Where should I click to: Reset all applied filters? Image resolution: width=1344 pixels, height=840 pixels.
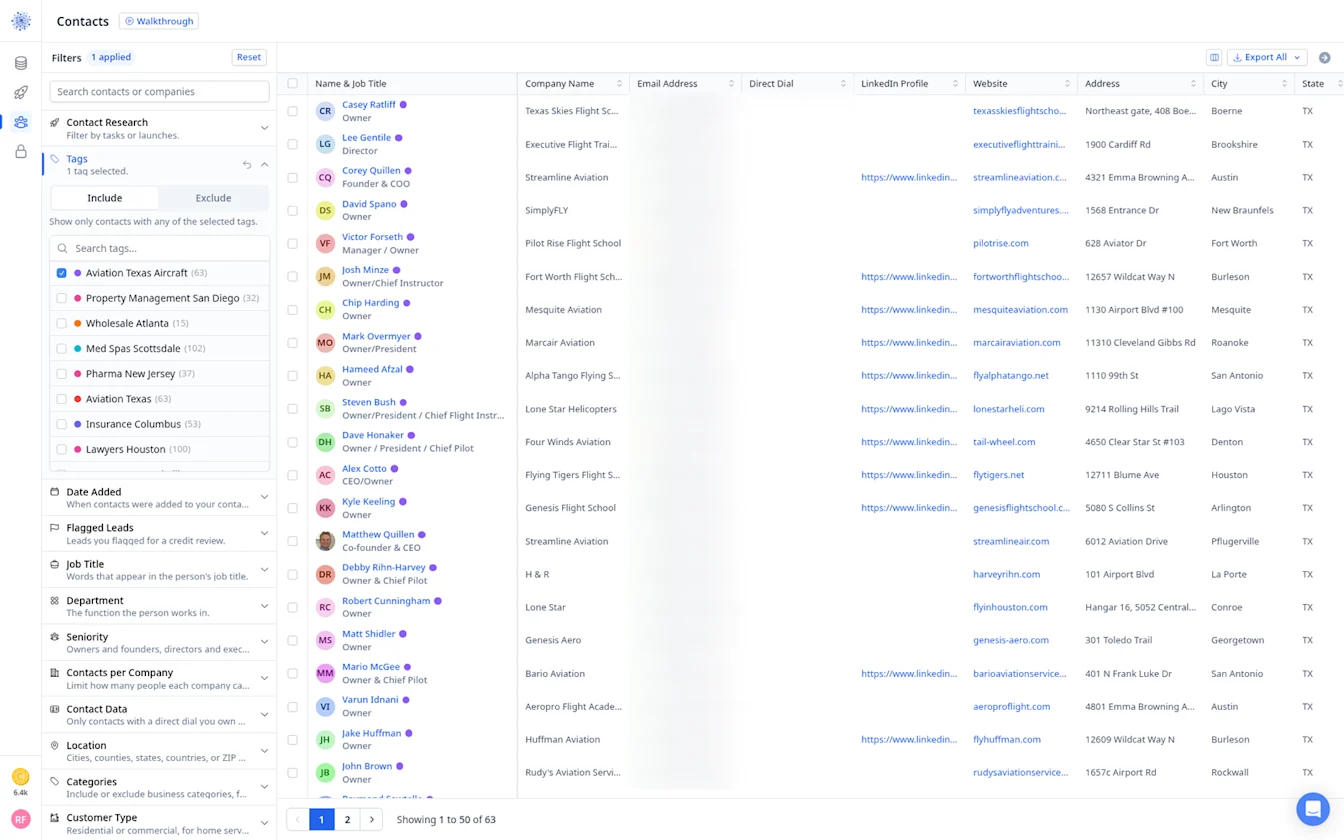click(249, 57)
